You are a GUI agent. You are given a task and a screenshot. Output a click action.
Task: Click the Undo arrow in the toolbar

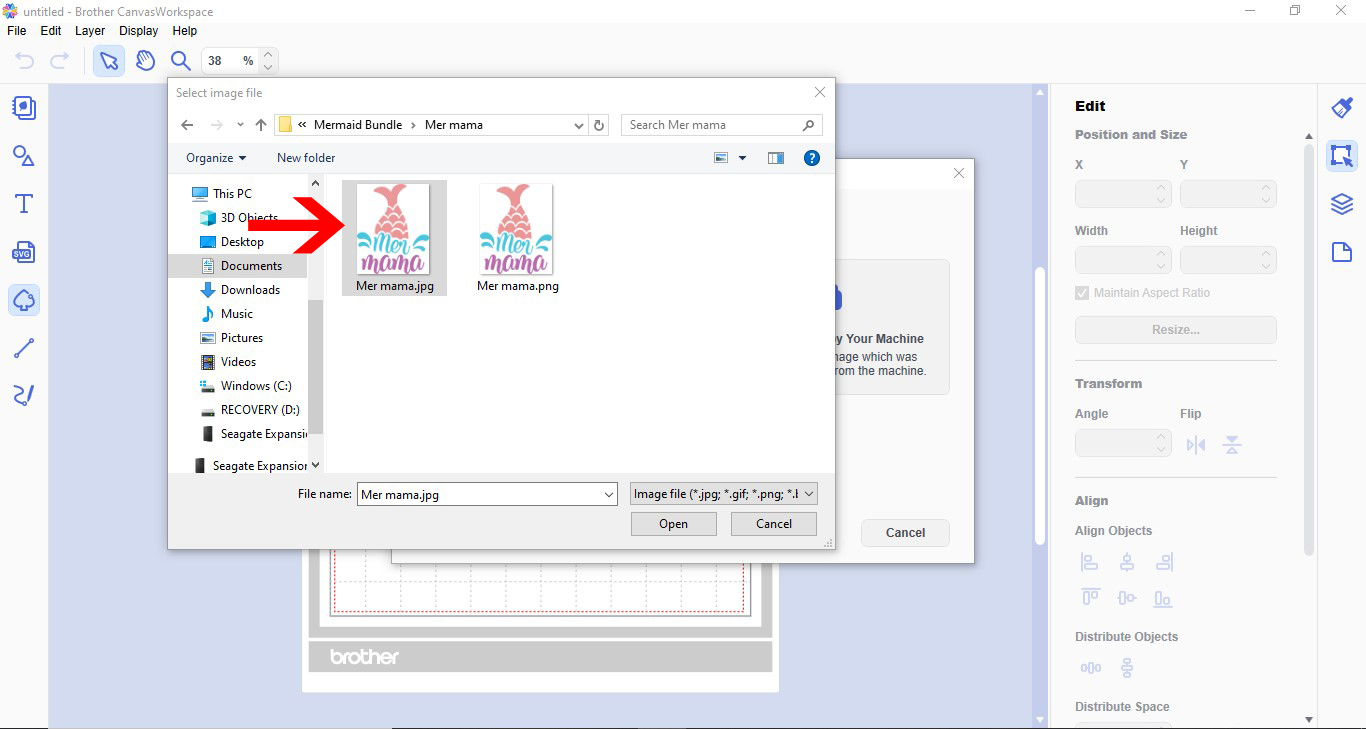pos(25,61)
